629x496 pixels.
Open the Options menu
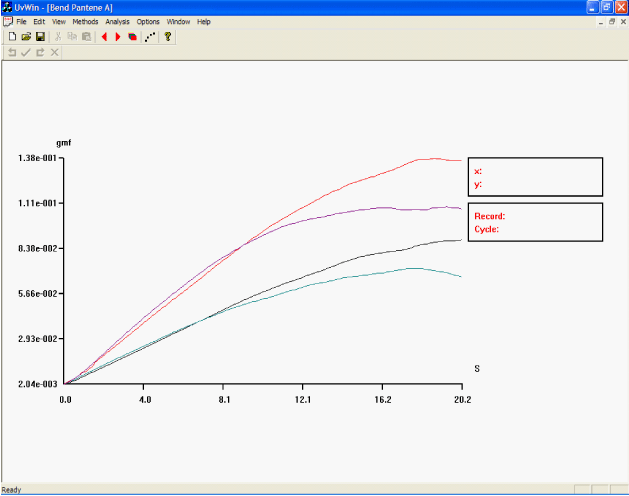(x=148, y=21)
